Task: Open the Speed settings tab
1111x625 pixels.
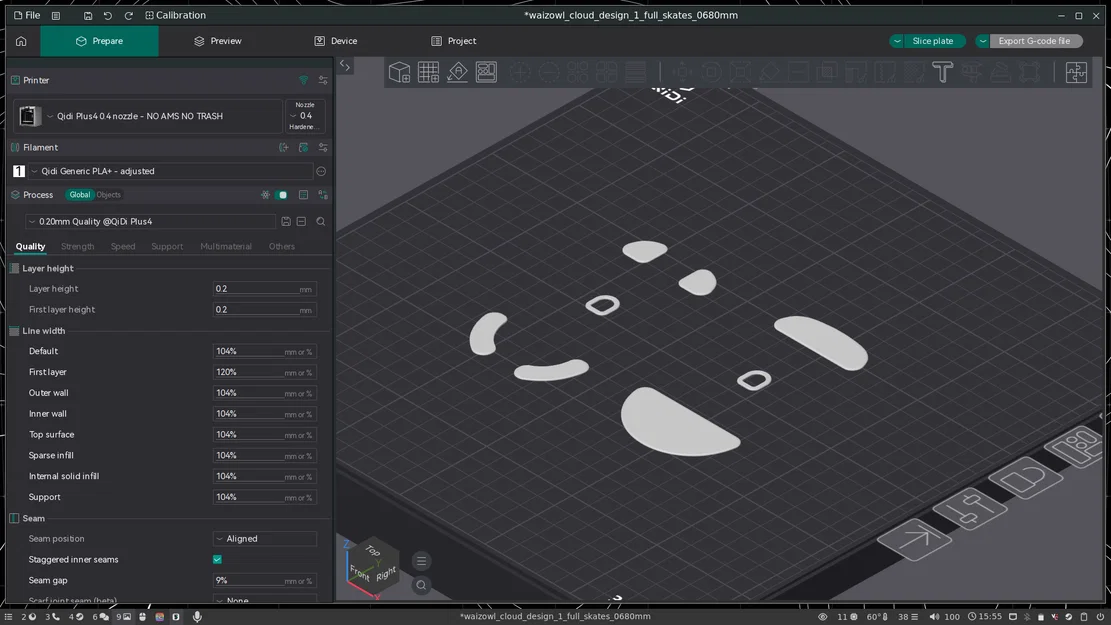Action: 123,247
